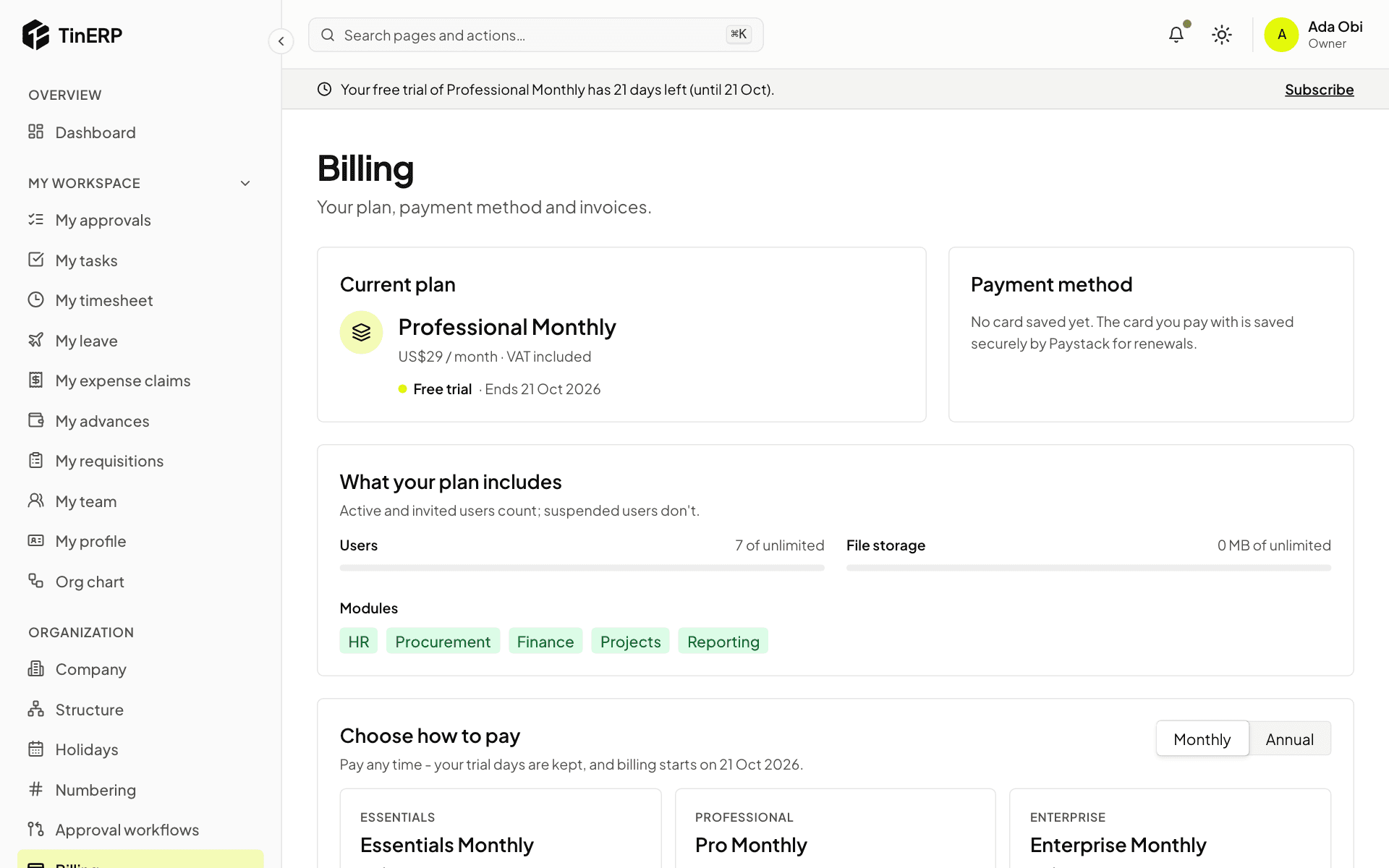Image resolution: width=1389 pixels, height=868 pixels.
Task: Click the My team people icon
Action: point(35,501)
